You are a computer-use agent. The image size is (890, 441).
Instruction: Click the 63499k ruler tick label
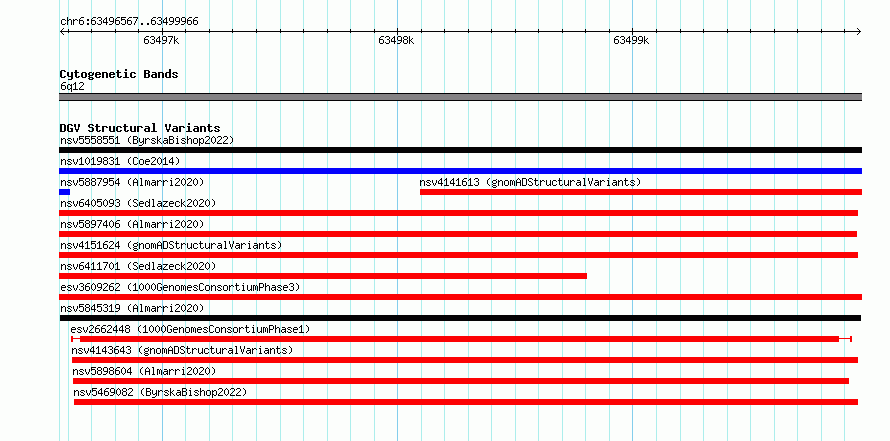click(631, 40)
